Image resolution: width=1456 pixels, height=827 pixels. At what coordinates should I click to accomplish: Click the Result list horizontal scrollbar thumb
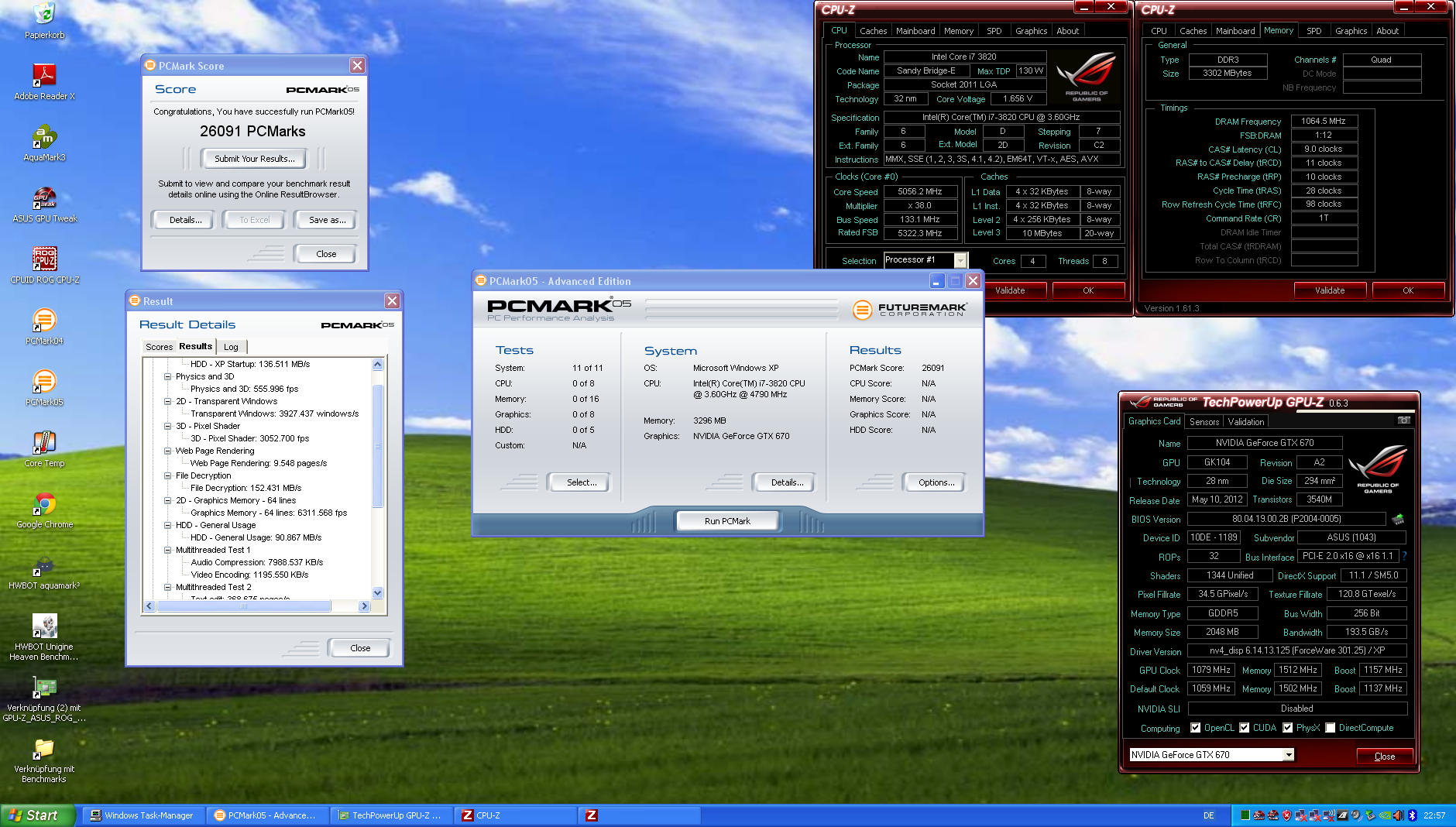pyautogui.click(x=244, y=606)
